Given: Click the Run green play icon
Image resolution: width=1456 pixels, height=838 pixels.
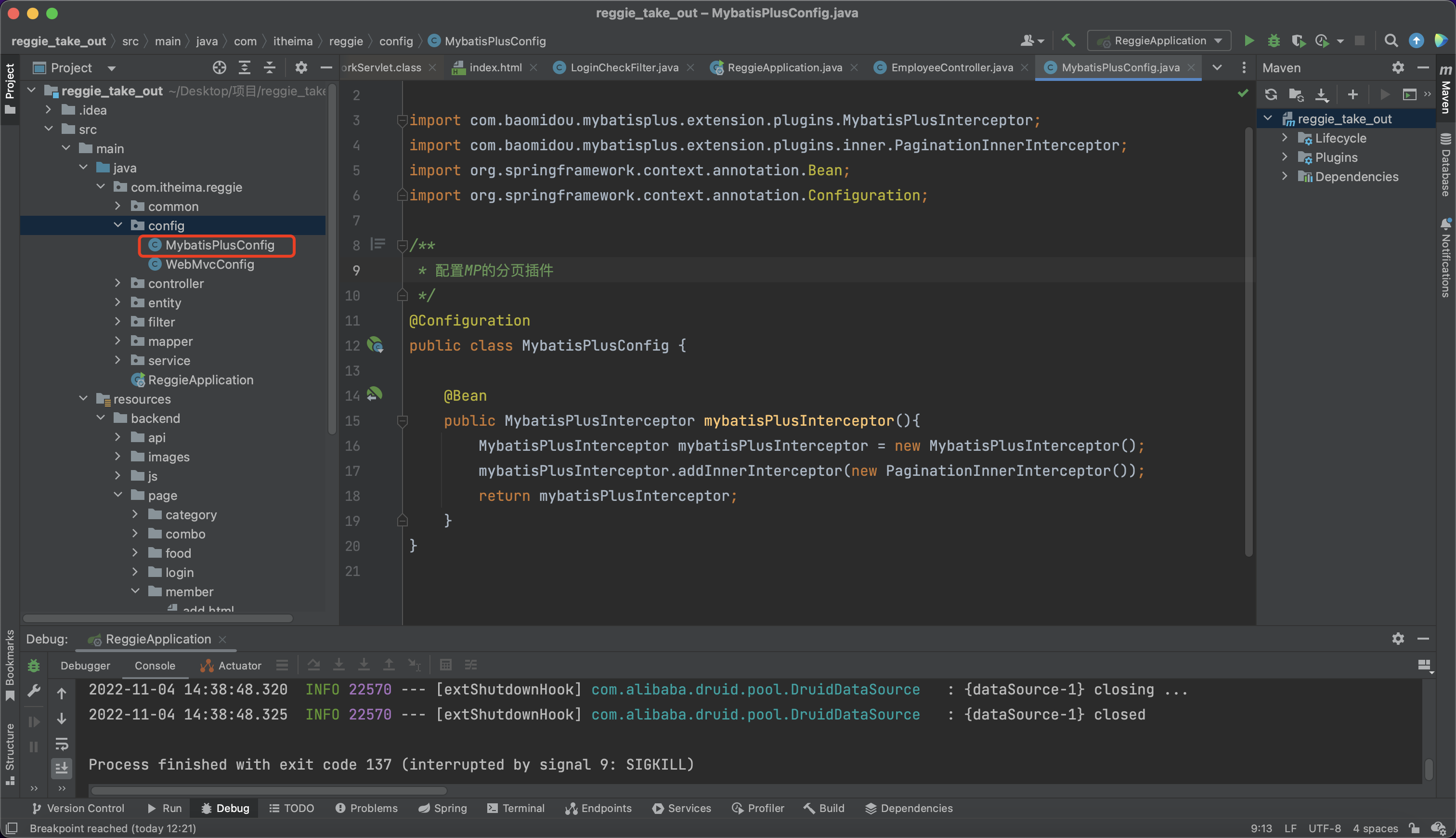Looking at the screenshot, I should coord(1249,41).
